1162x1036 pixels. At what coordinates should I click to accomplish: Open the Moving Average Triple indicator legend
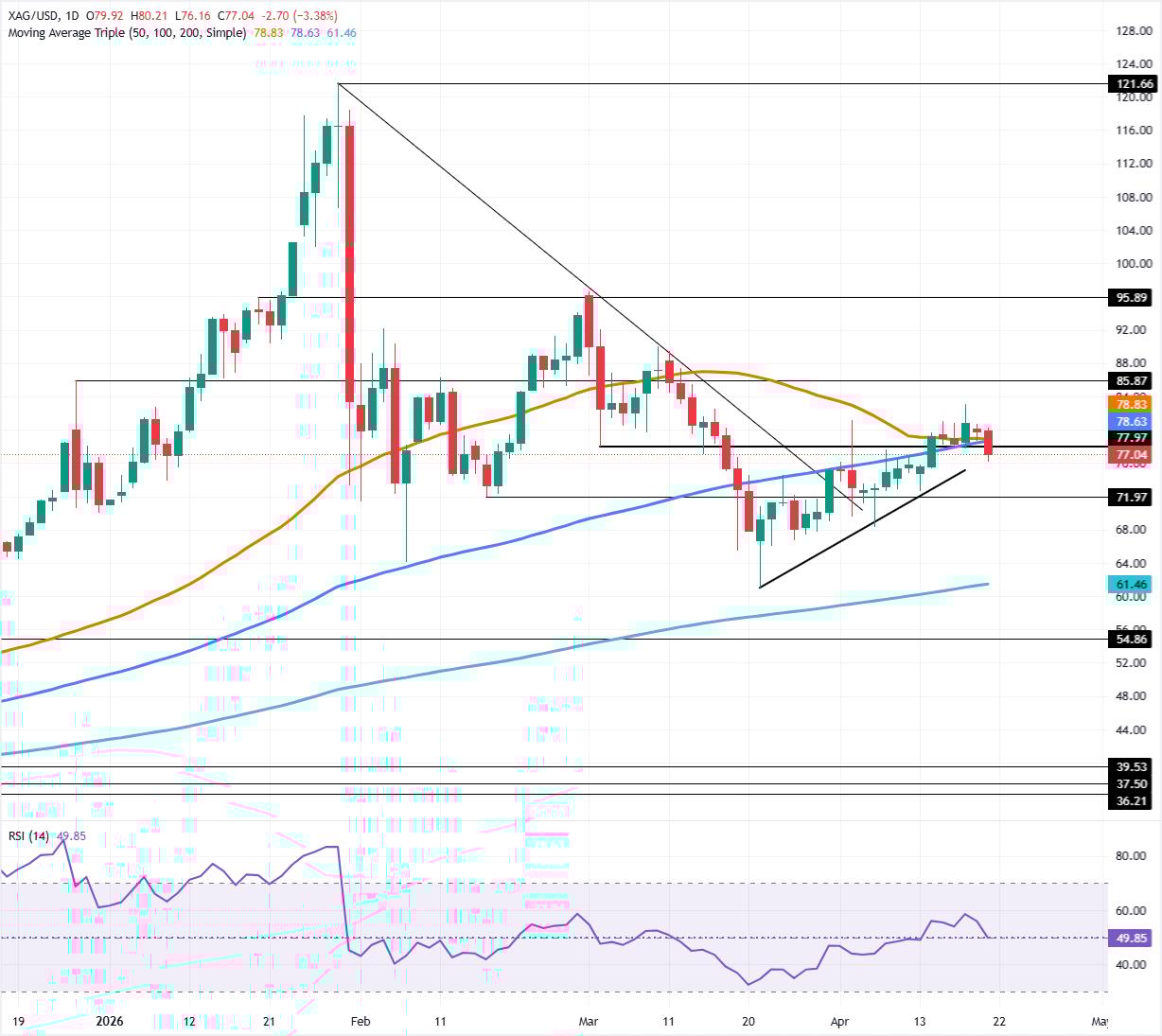coord(127,33)
